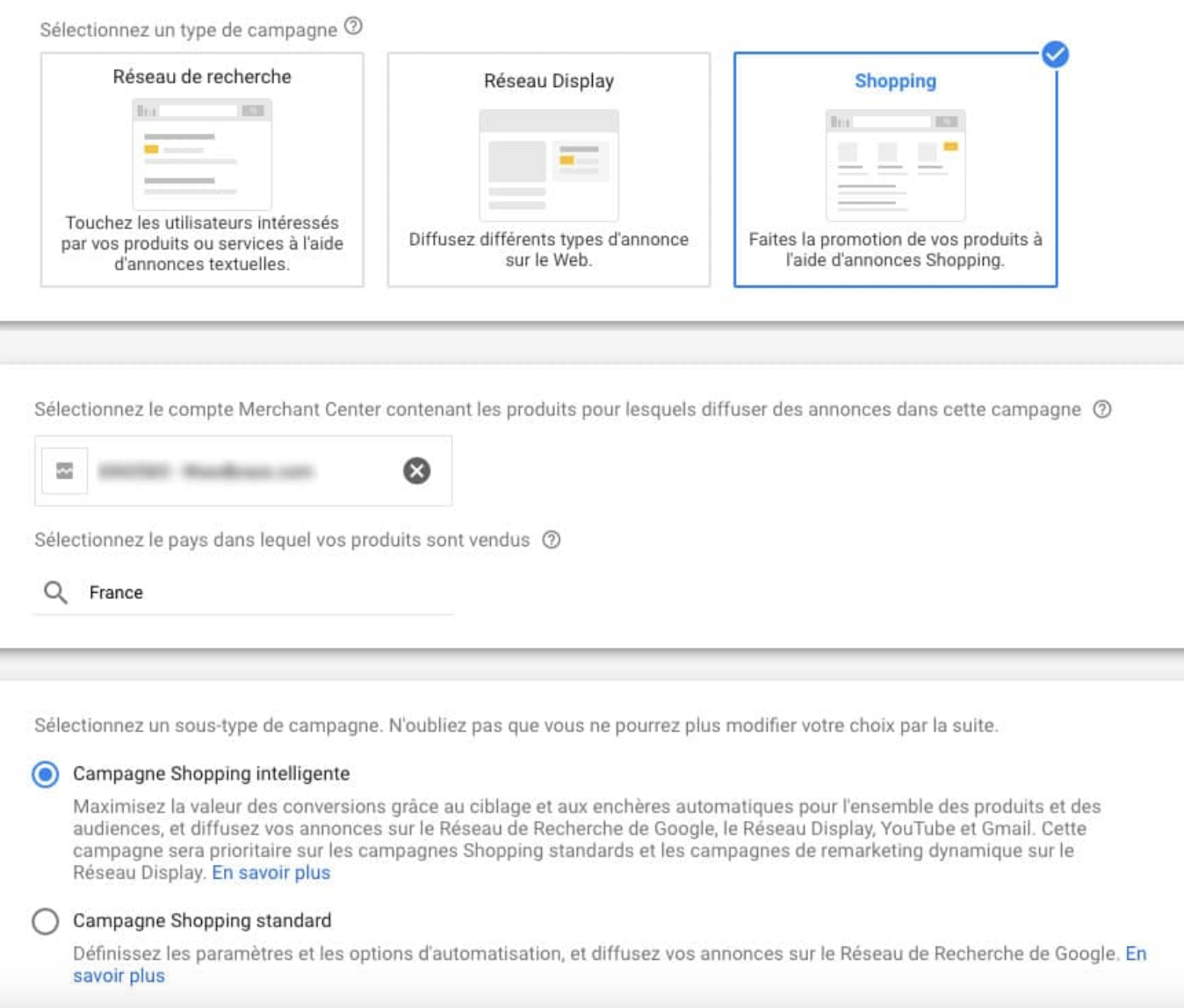Open help icon beside campaign type heading
1184x1008 pixels.
pyautogui.click(x=353, y=27)
